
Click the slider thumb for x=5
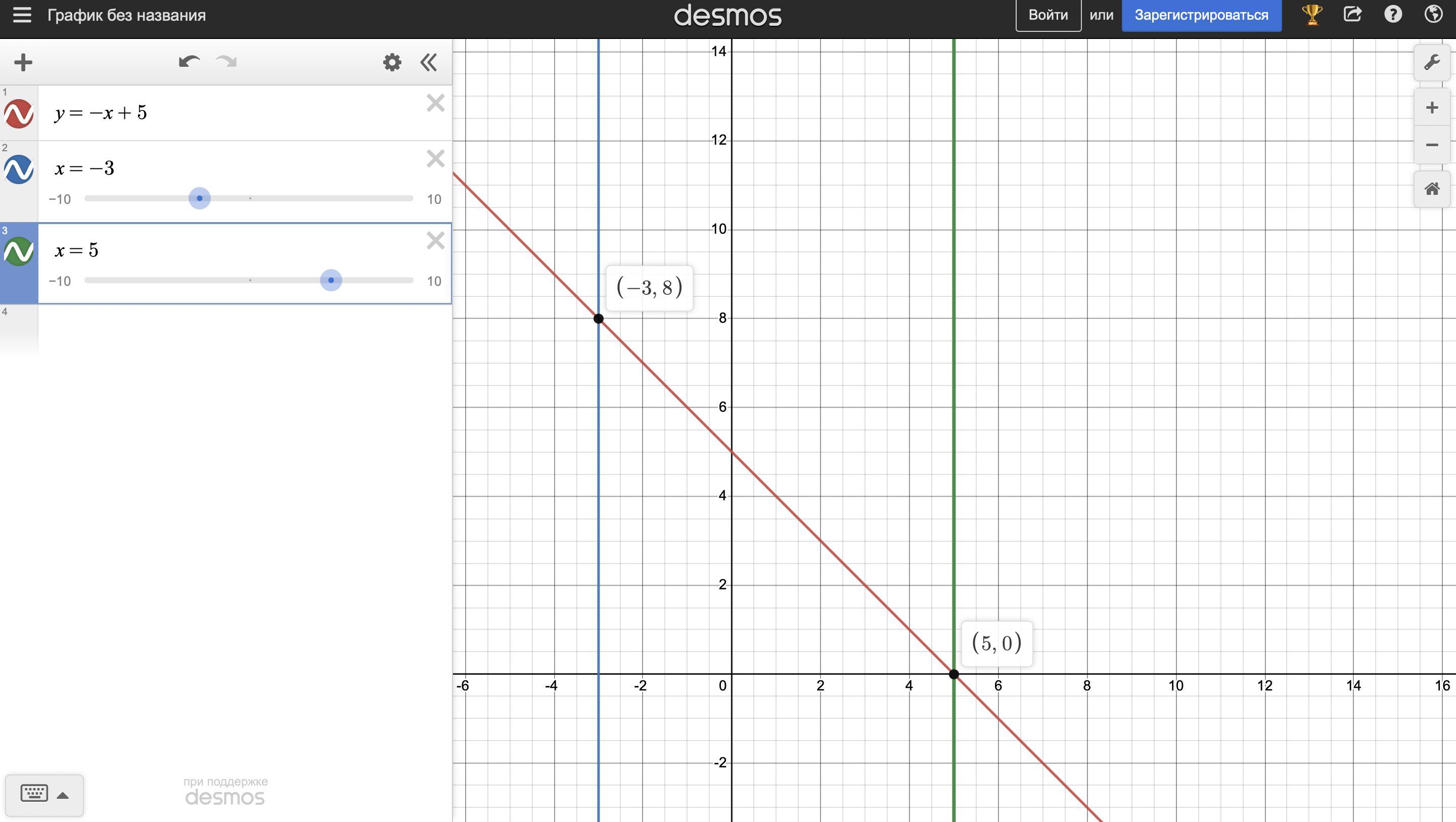coord(331,281)
